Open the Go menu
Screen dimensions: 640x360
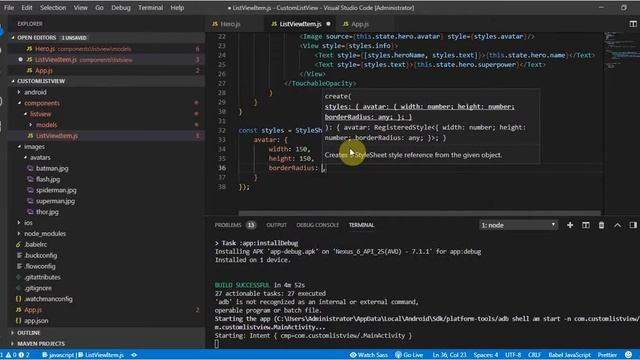tap(99, 8)
